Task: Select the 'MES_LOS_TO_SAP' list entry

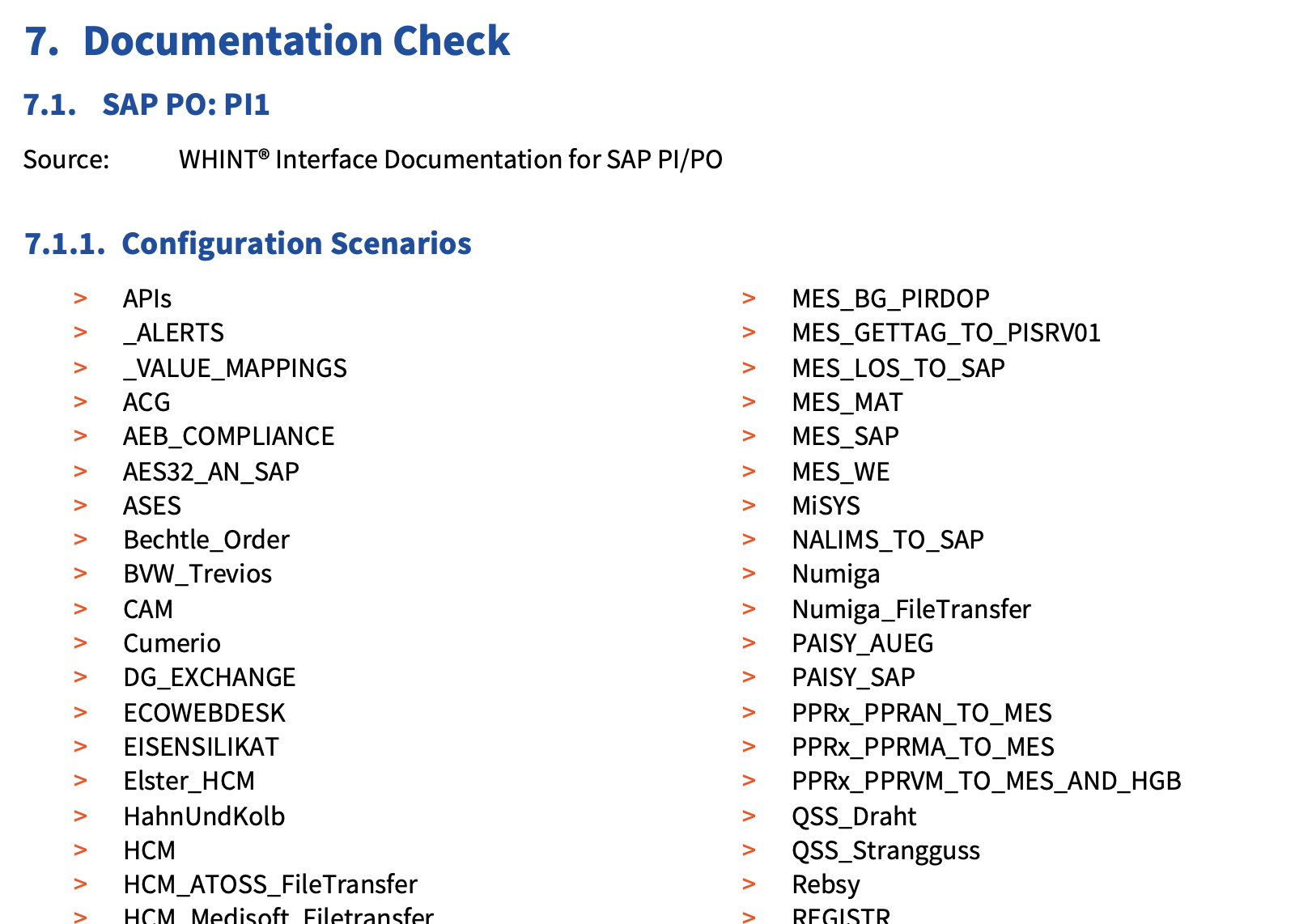Action: pyautogui.click(x=898, y=368)
